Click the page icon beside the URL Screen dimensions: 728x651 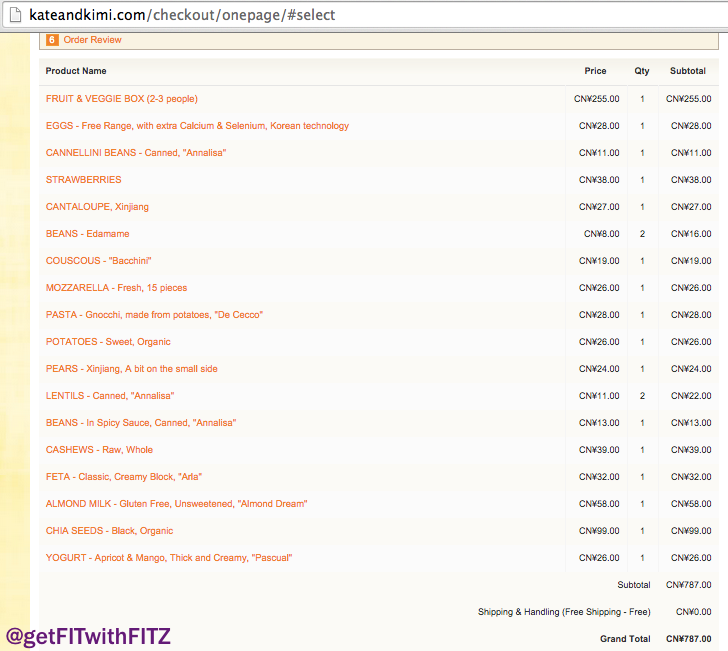(16, 15)
